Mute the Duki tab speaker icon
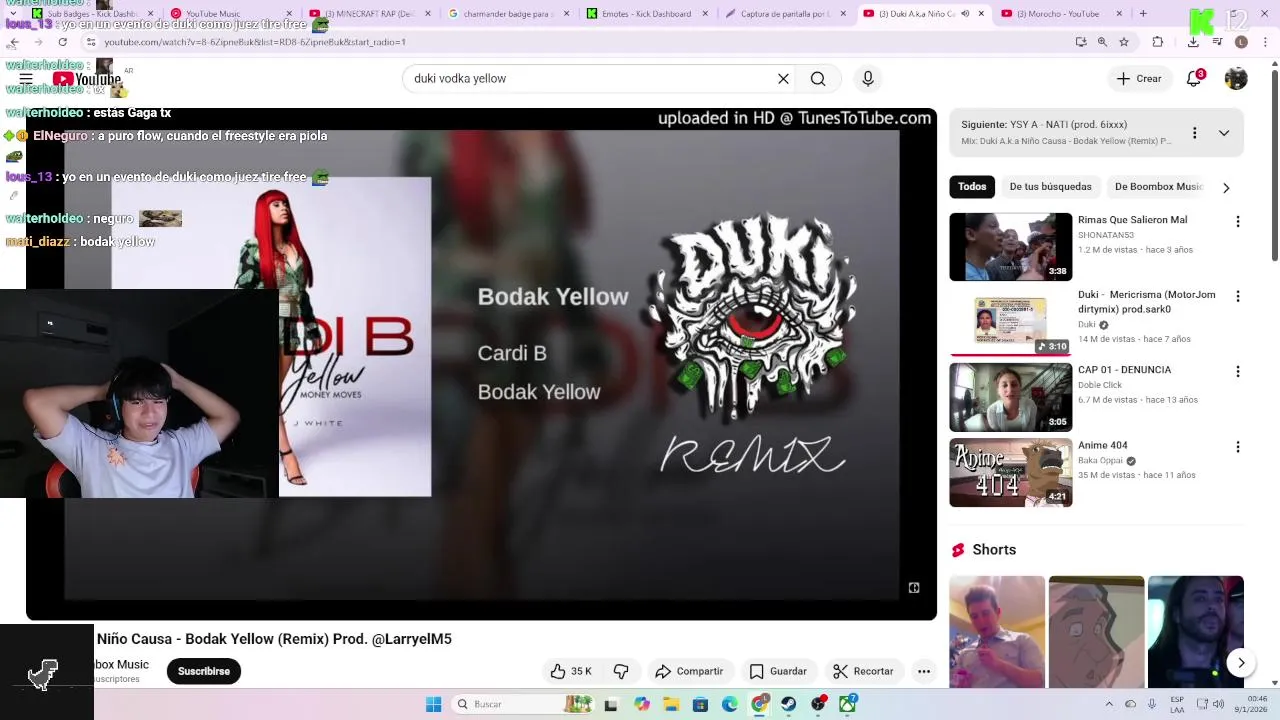Image resolution: width=1280 pixels, height=720 pixels. pyautogui.click(x=965, y=14)
